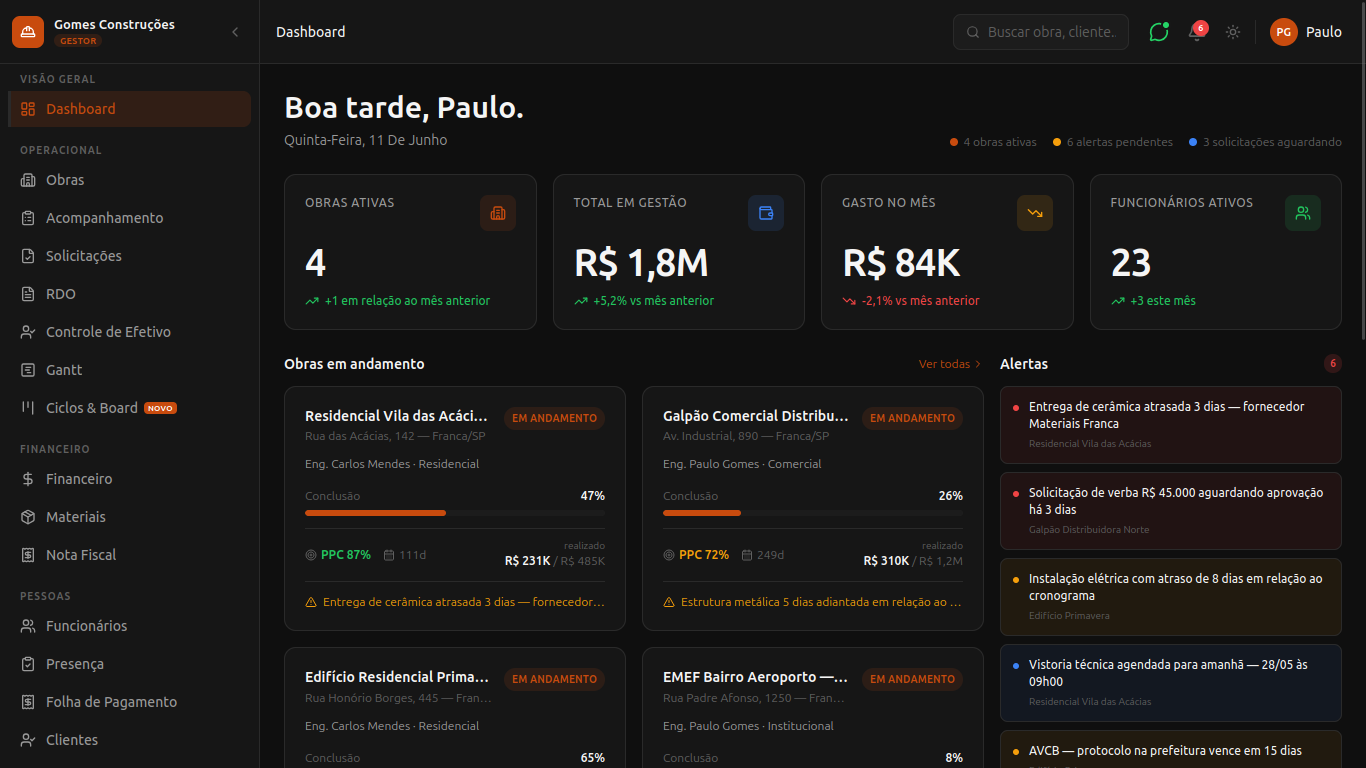The image size is (1366, 768).
Task: Click the 6 alertas pendentes indicator
Action: [x=1113, y=142]
